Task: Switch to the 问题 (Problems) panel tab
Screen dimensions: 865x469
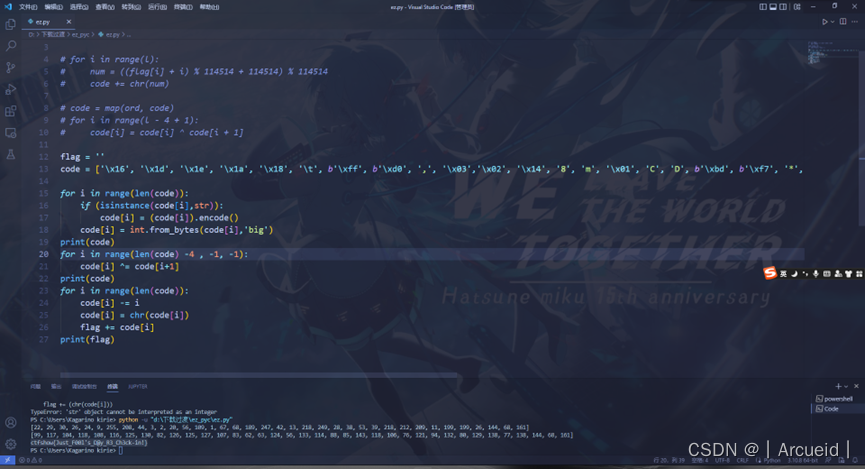Action: coord(35,386)
